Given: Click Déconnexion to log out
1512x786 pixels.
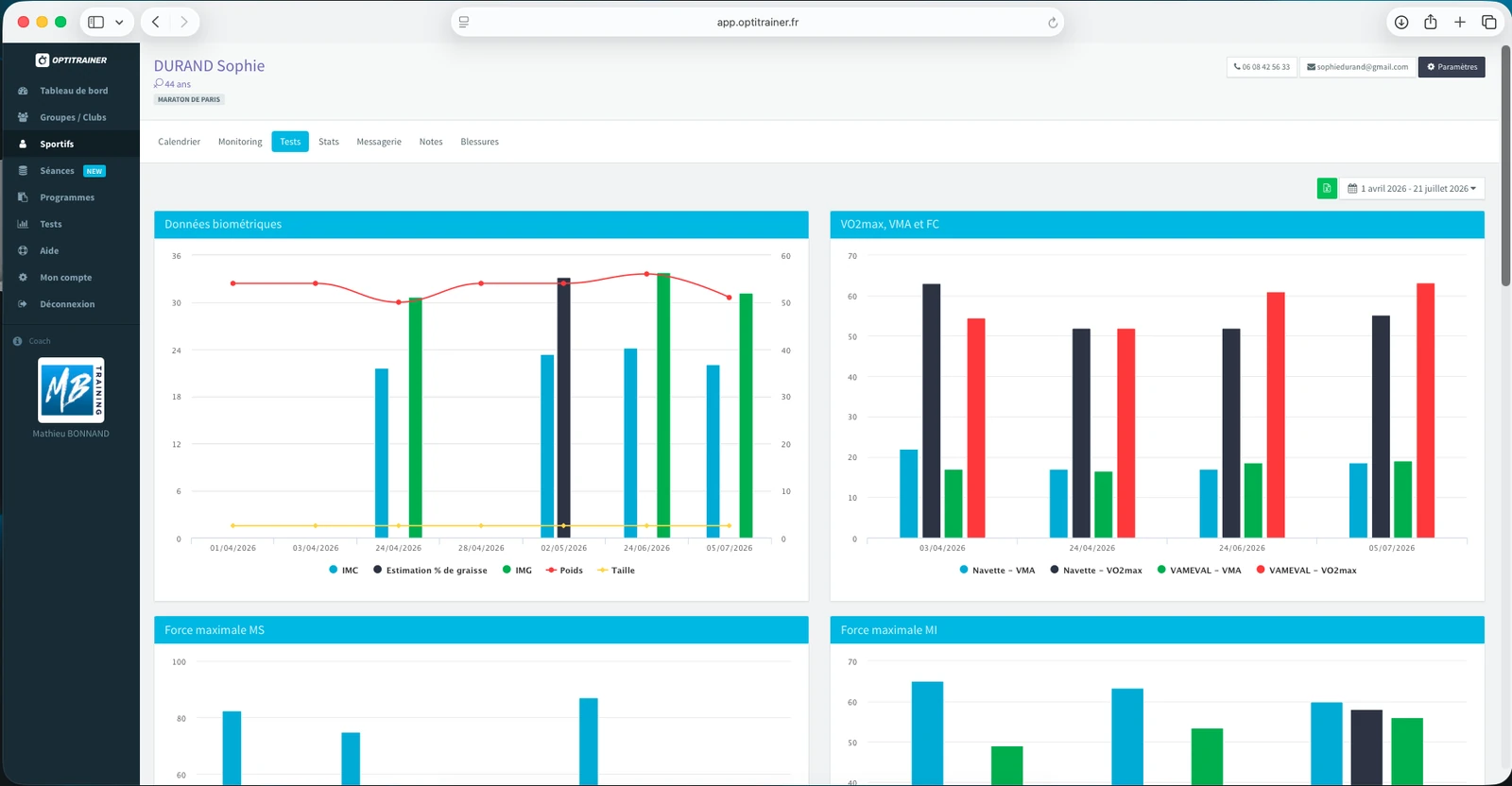Looking at the screenshot, I should tap(67, 304).
